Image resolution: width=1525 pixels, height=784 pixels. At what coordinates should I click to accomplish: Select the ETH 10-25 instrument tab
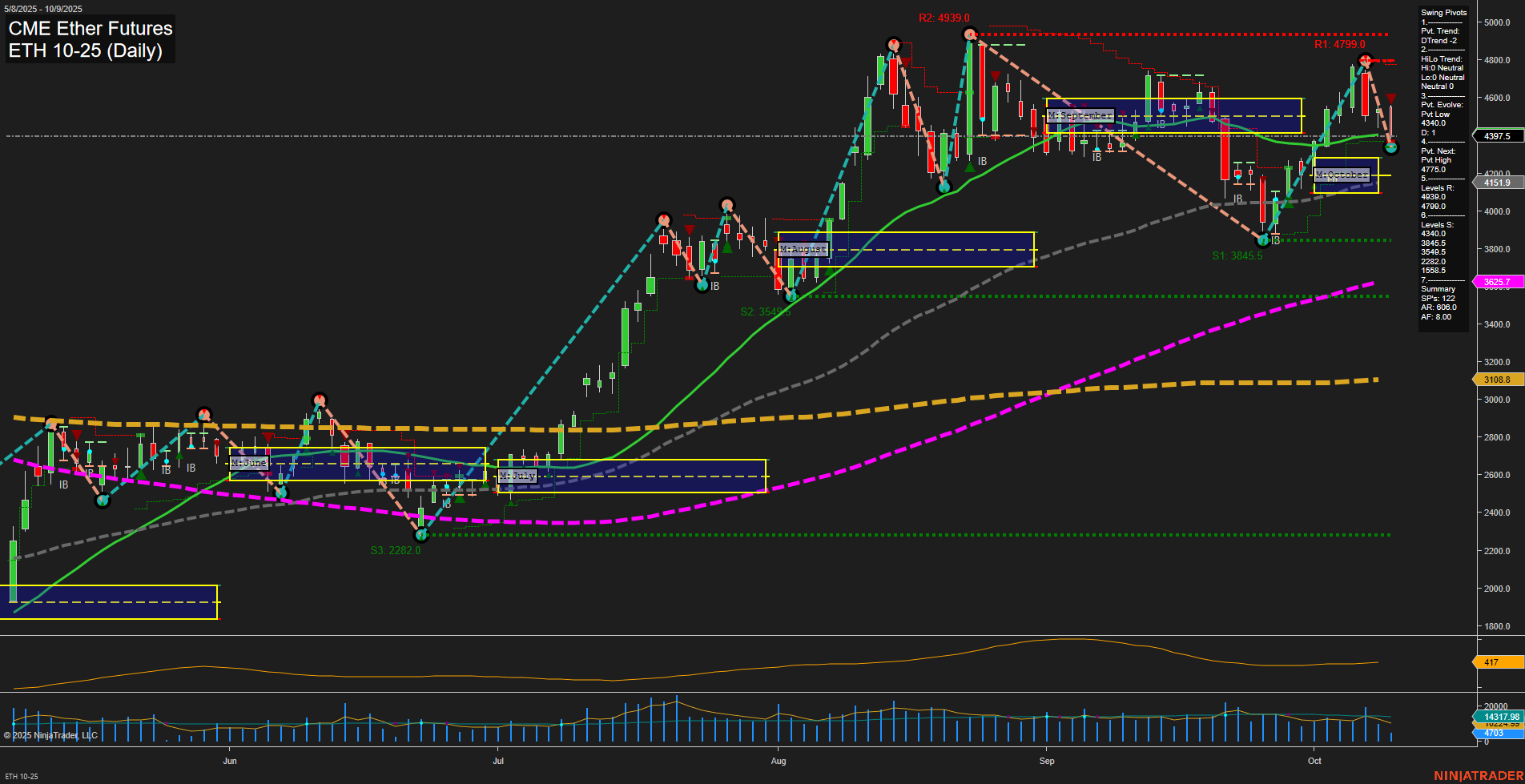pyautogui.click(x=21, y=775)
